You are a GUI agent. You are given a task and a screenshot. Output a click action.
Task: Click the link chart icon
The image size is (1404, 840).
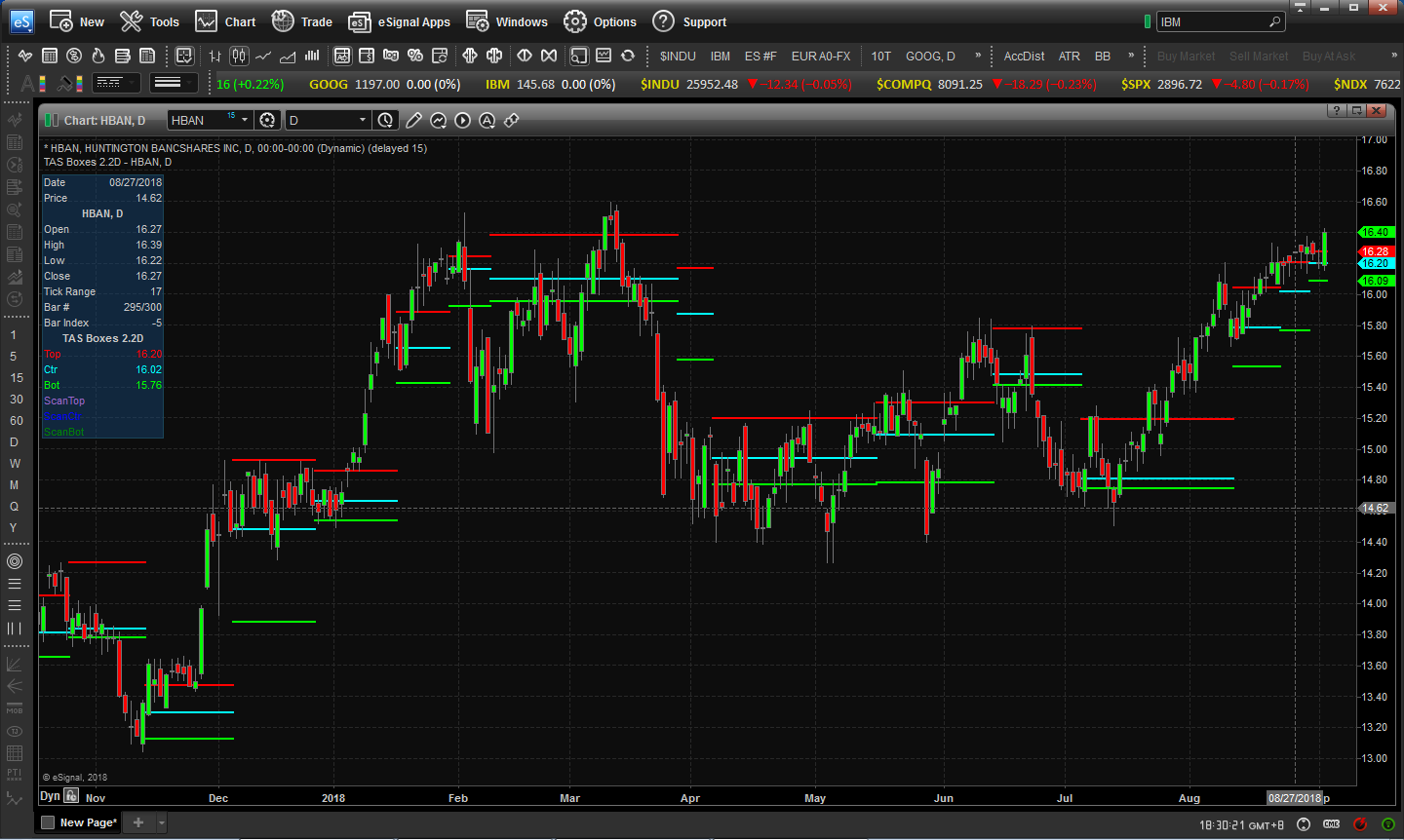click(x=511, y=120)
